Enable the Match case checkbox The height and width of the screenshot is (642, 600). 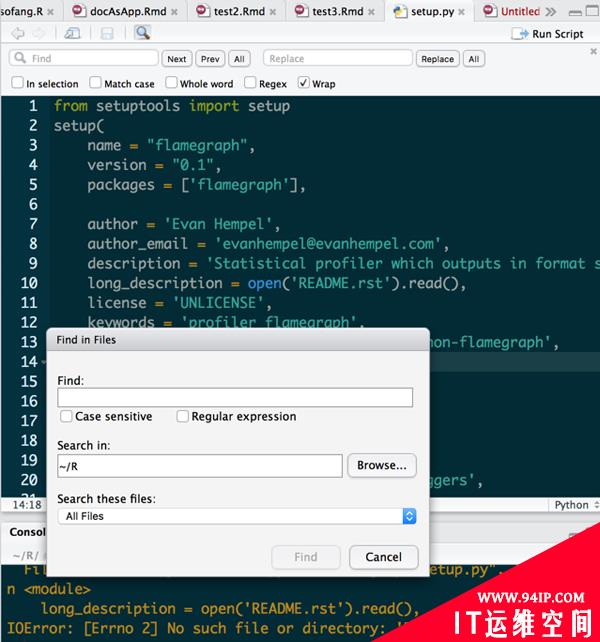coord(95,82)
